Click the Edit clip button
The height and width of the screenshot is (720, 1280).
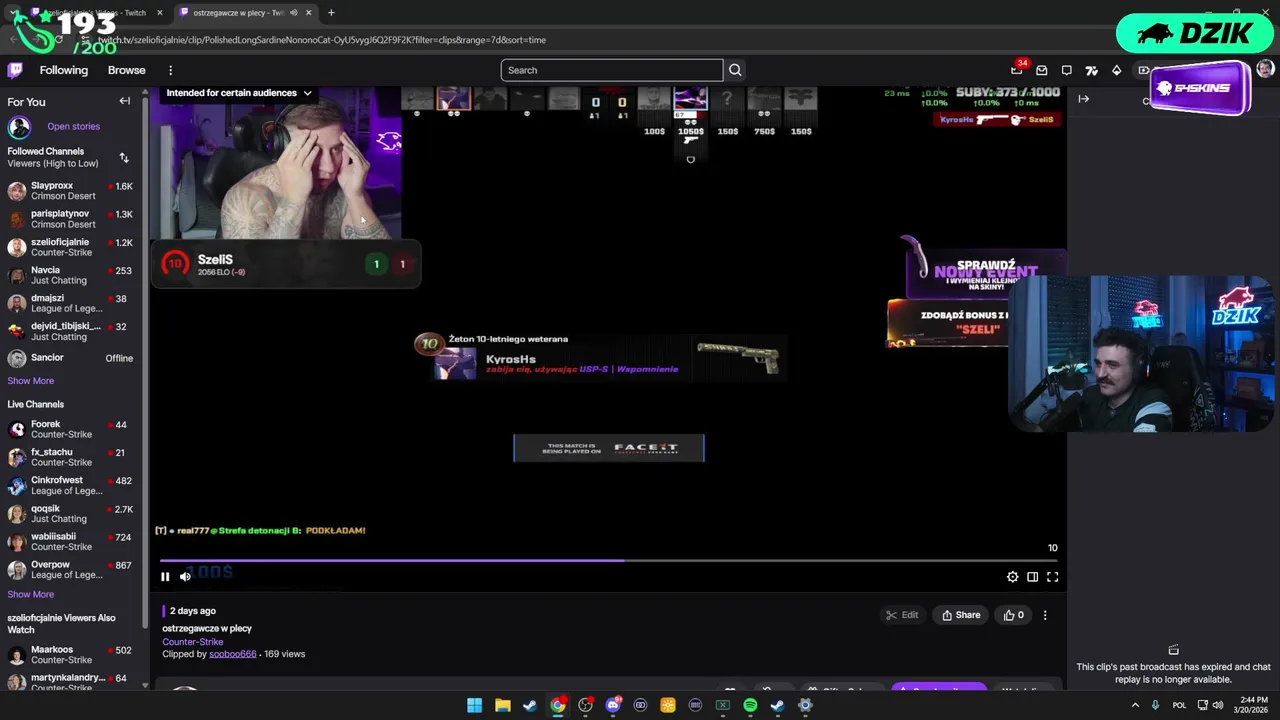coord(902,615)
